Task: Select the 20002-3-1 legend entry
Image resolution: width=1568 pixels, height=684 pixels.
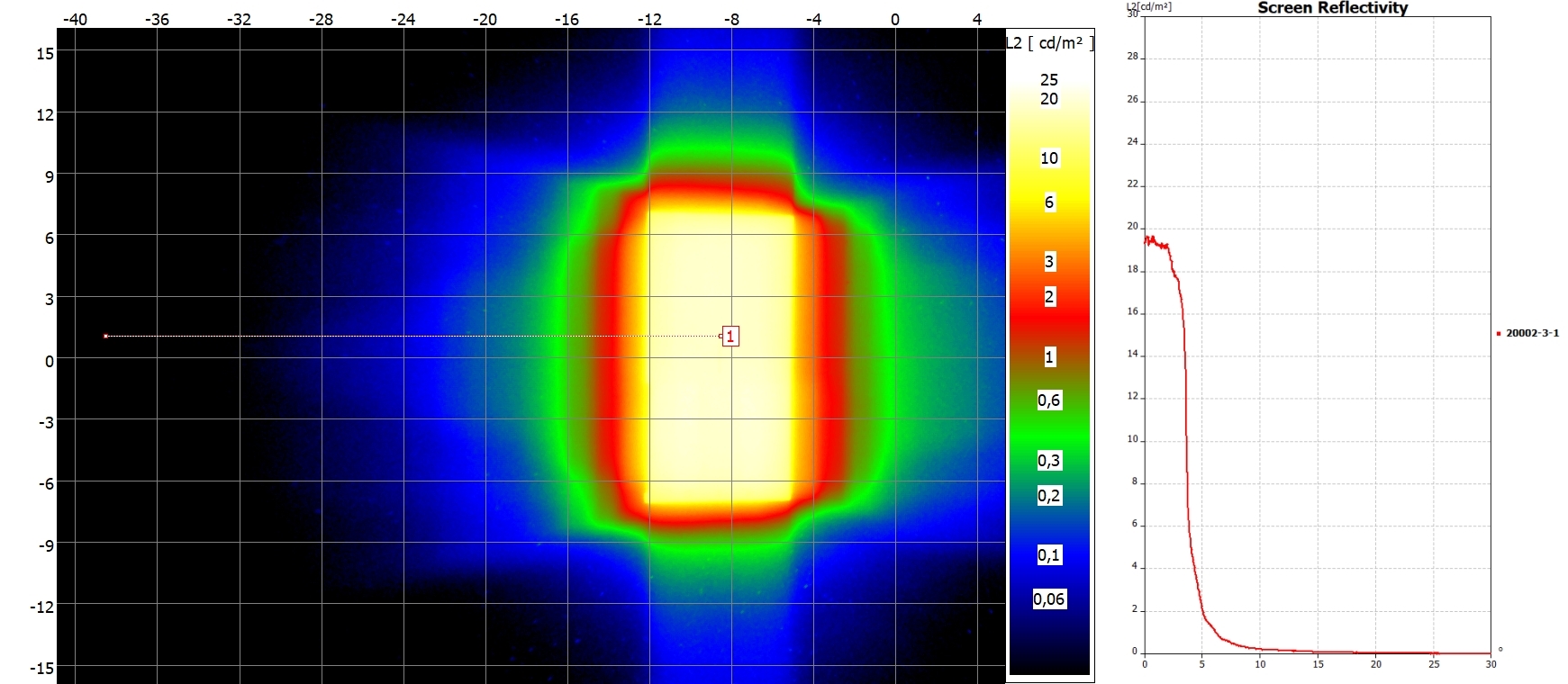Action: tap(1532, 333)
